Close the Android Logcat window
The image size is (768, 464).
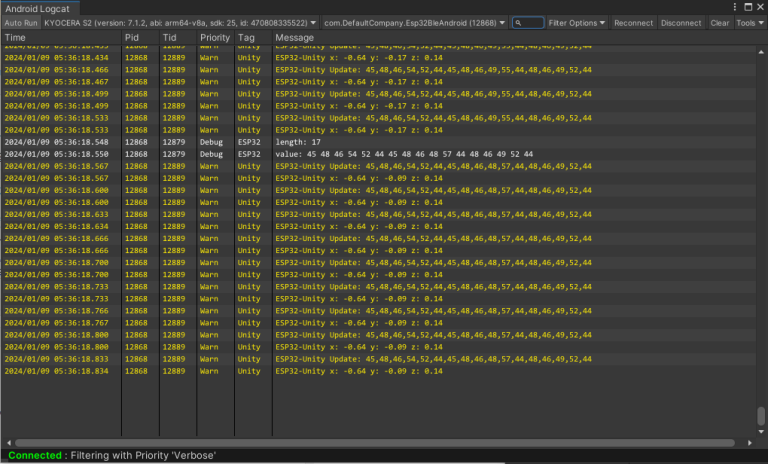760,7
